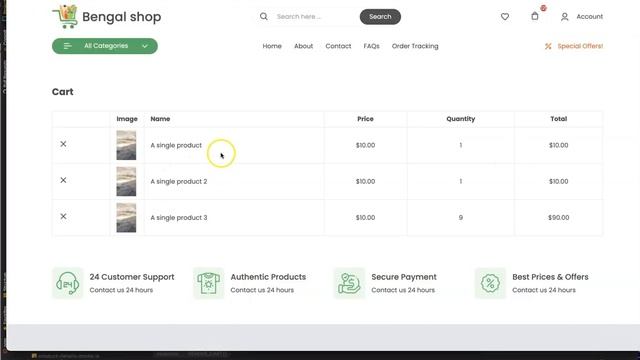Click the All Categories chevron arrow
The height and width of the screenshot is (360, 640).
[145, 46]
